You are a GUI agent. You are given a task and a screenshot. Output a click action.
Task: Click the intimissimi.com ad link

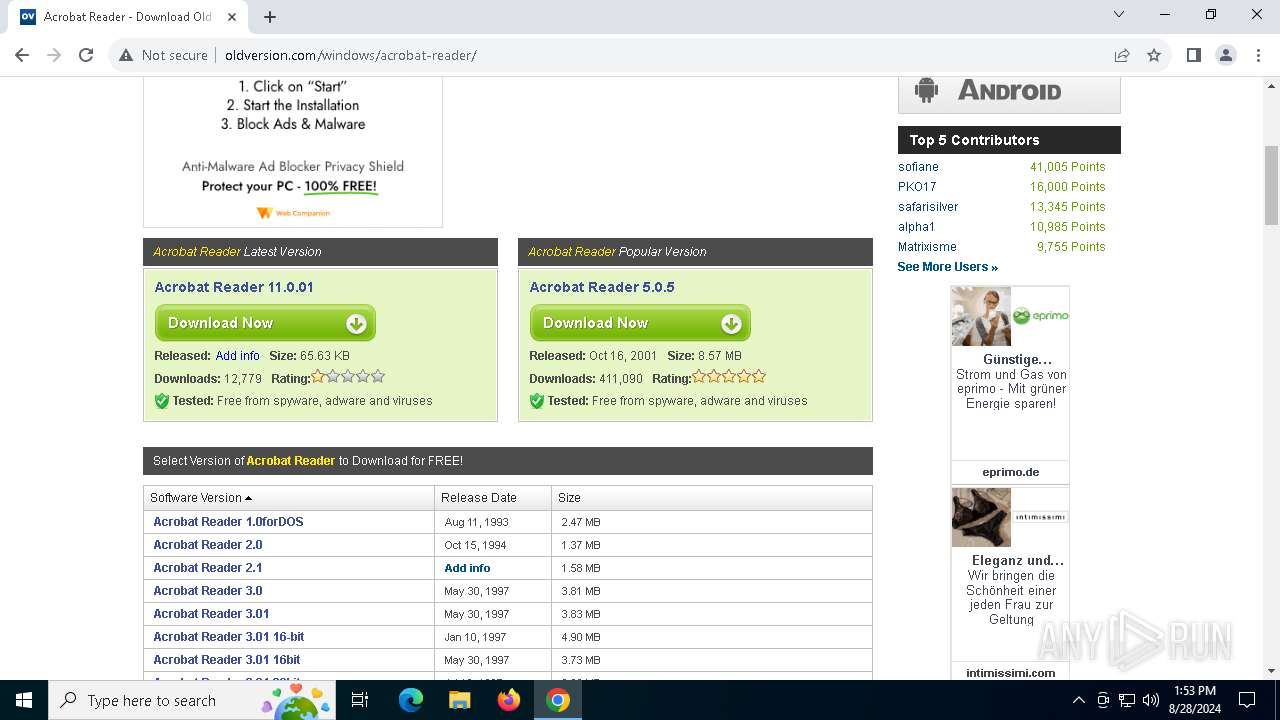1010,673
